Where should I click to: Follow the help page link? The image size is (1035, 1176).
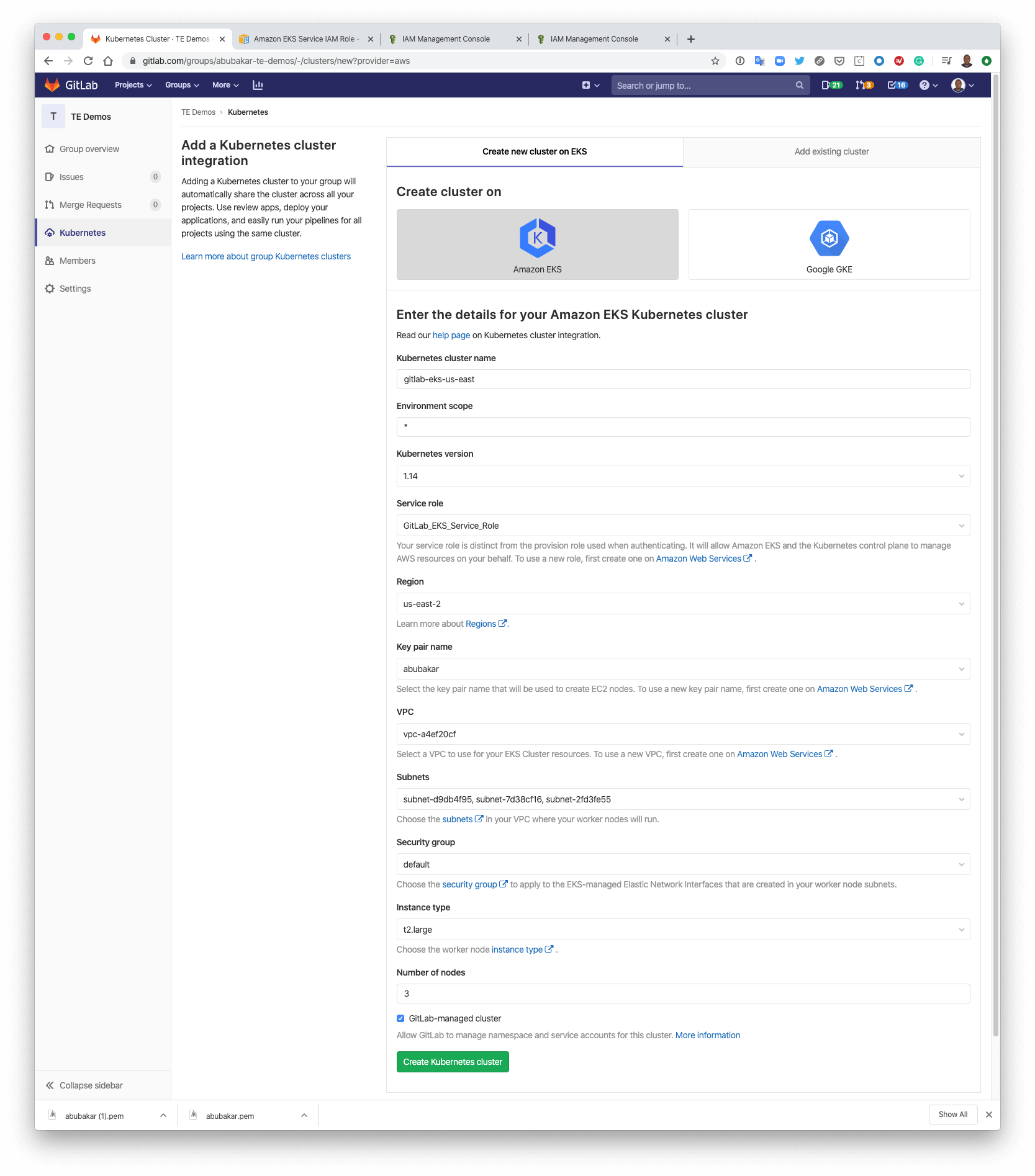click(x=451, y=334)
